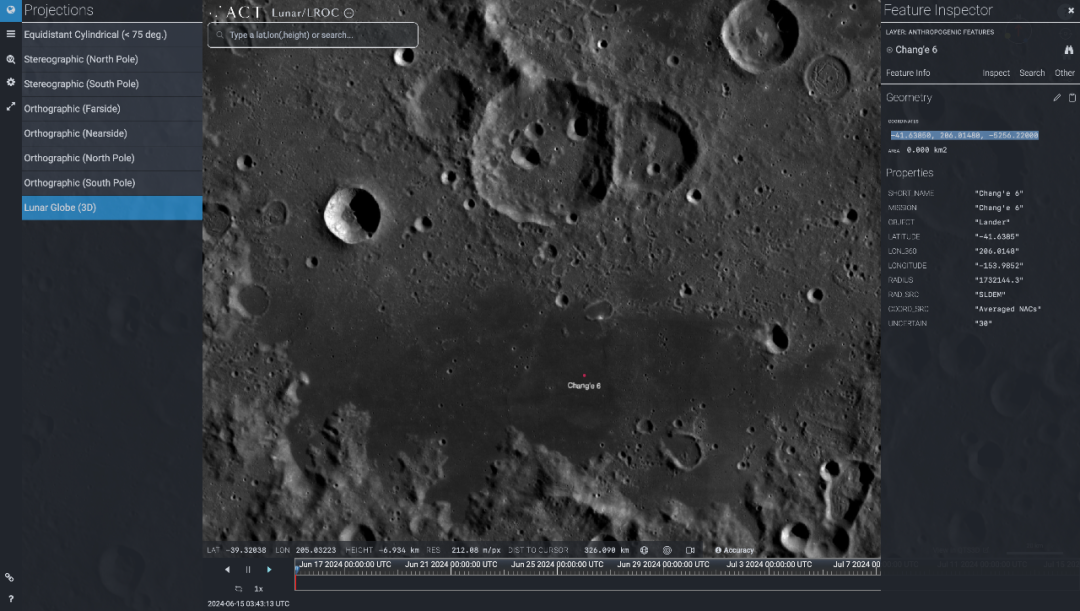Click the highlighted coordinates value
The image size is (1080, 611).
[x=964, y=136]
